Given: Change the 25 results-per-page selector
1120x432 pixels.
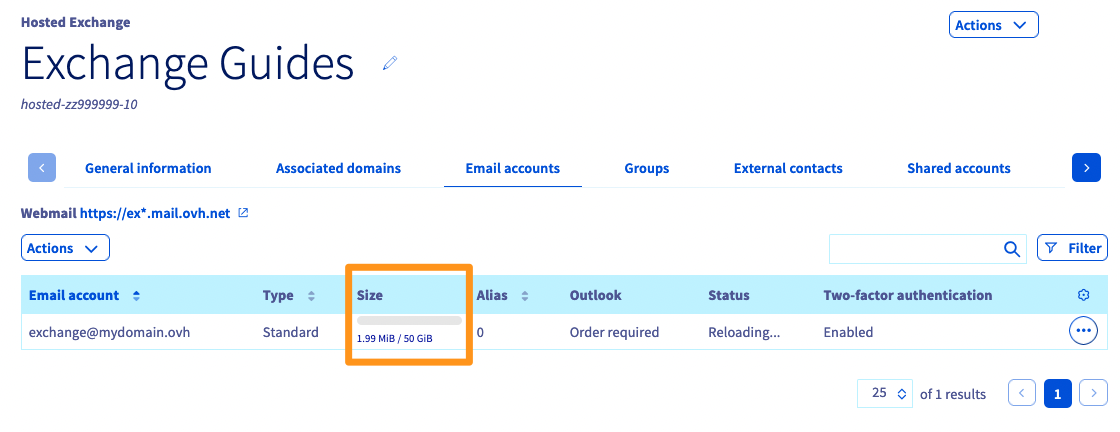Looking at the screenshot, I should [885, 394].
